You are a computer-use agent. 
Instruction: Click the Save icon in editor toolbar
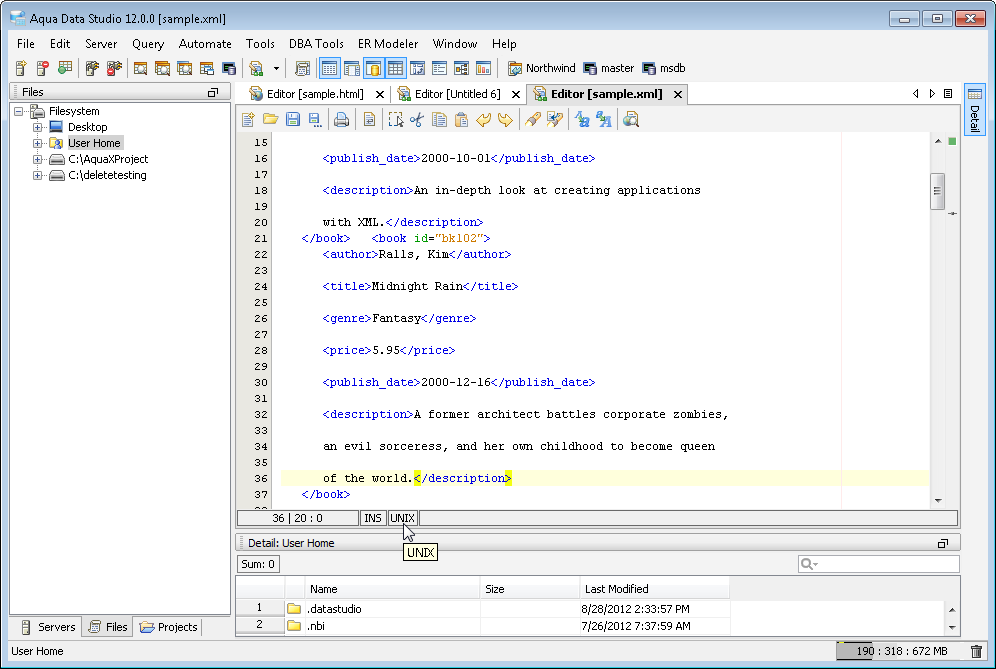293,120
